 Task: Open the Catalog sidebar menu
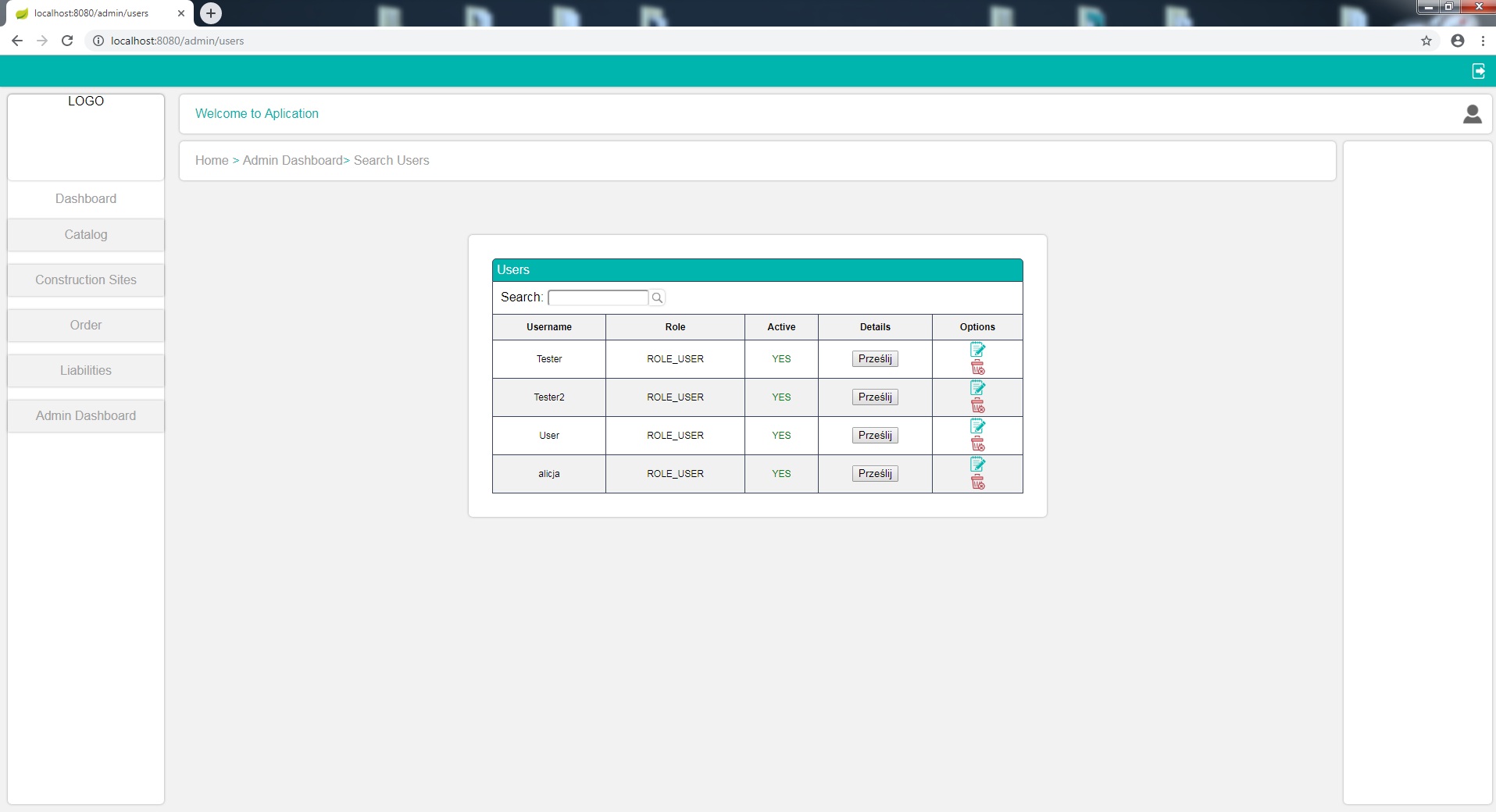(86, 235)
